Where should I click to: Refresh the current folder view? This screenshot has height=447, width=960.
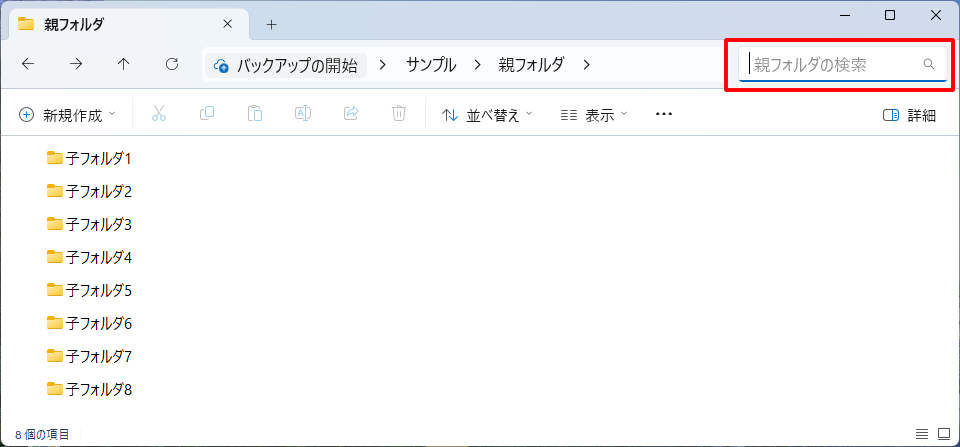[x=172, y=64]
